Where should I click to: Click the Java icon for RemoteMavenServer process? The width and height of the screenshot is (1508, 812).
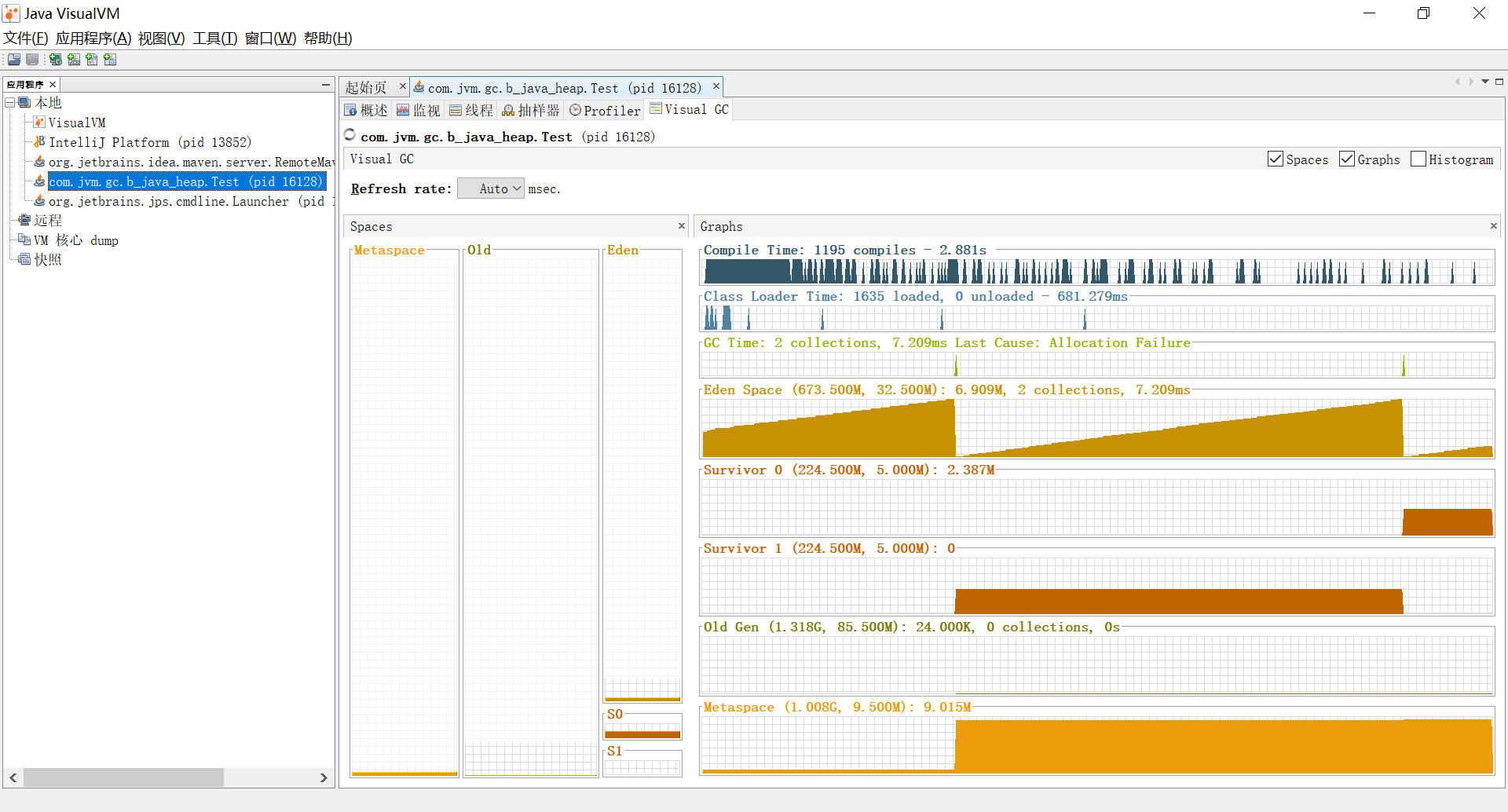39,162
